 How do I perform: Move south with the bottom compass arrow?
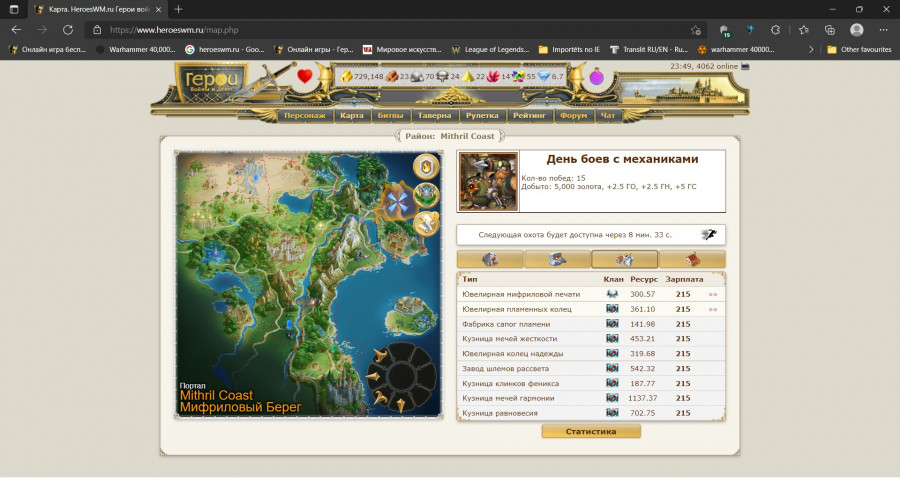(401, 405)
